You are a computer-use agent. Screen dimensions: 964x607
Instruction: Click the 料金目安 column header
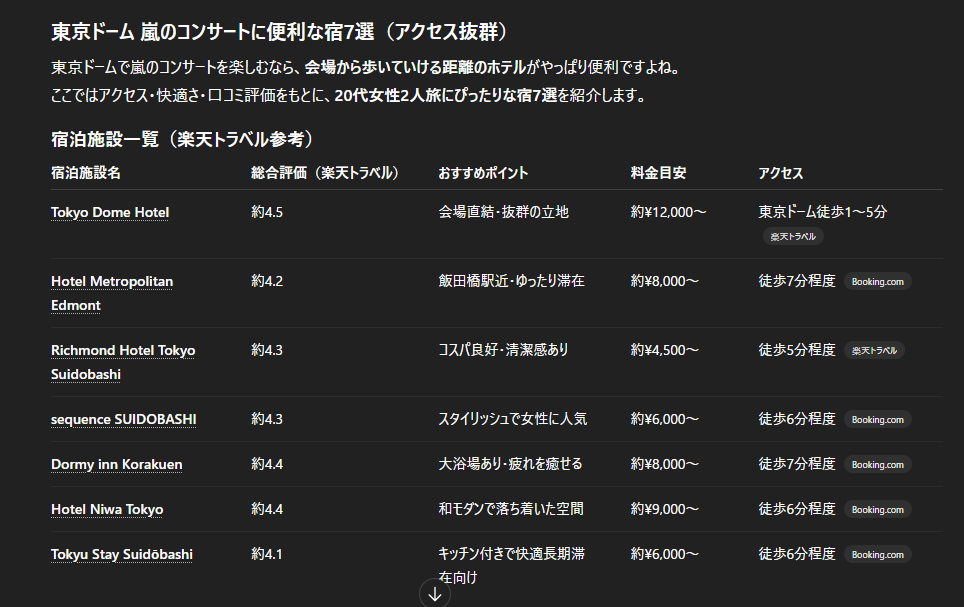(x=658, y=173)
